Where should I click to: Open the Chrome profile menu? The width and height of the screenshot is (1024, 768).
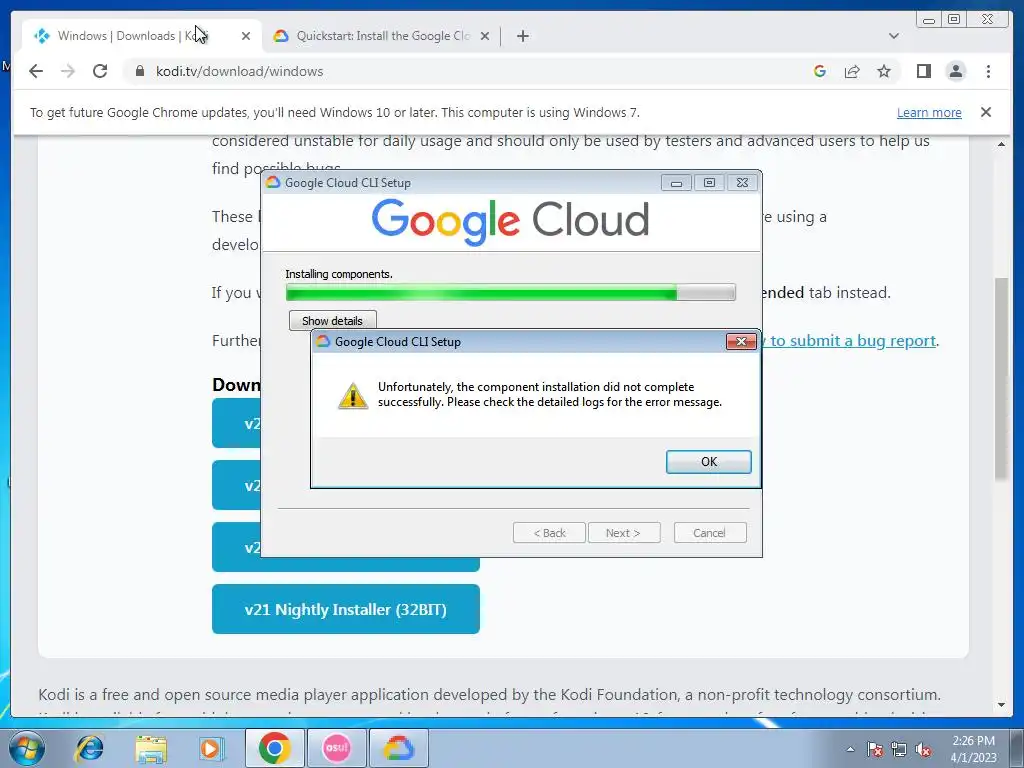point(955,71)
